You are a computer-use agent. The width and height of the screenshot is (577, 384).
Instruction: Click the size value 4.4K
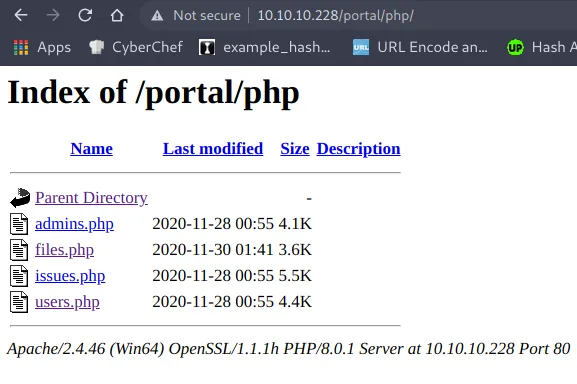(x=295, y=302)
